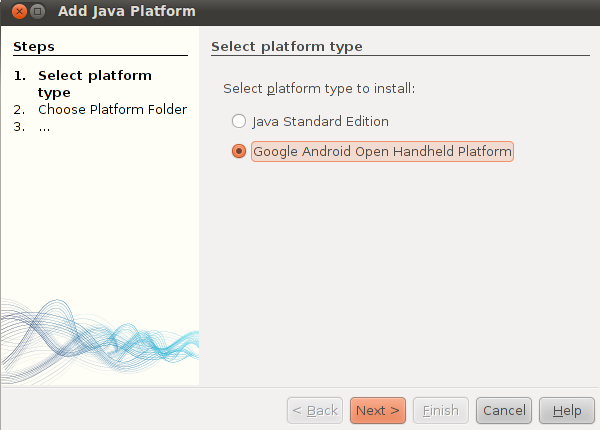Click the Steps heading
This screenshot has width=600, height=430.
point(34,47)
